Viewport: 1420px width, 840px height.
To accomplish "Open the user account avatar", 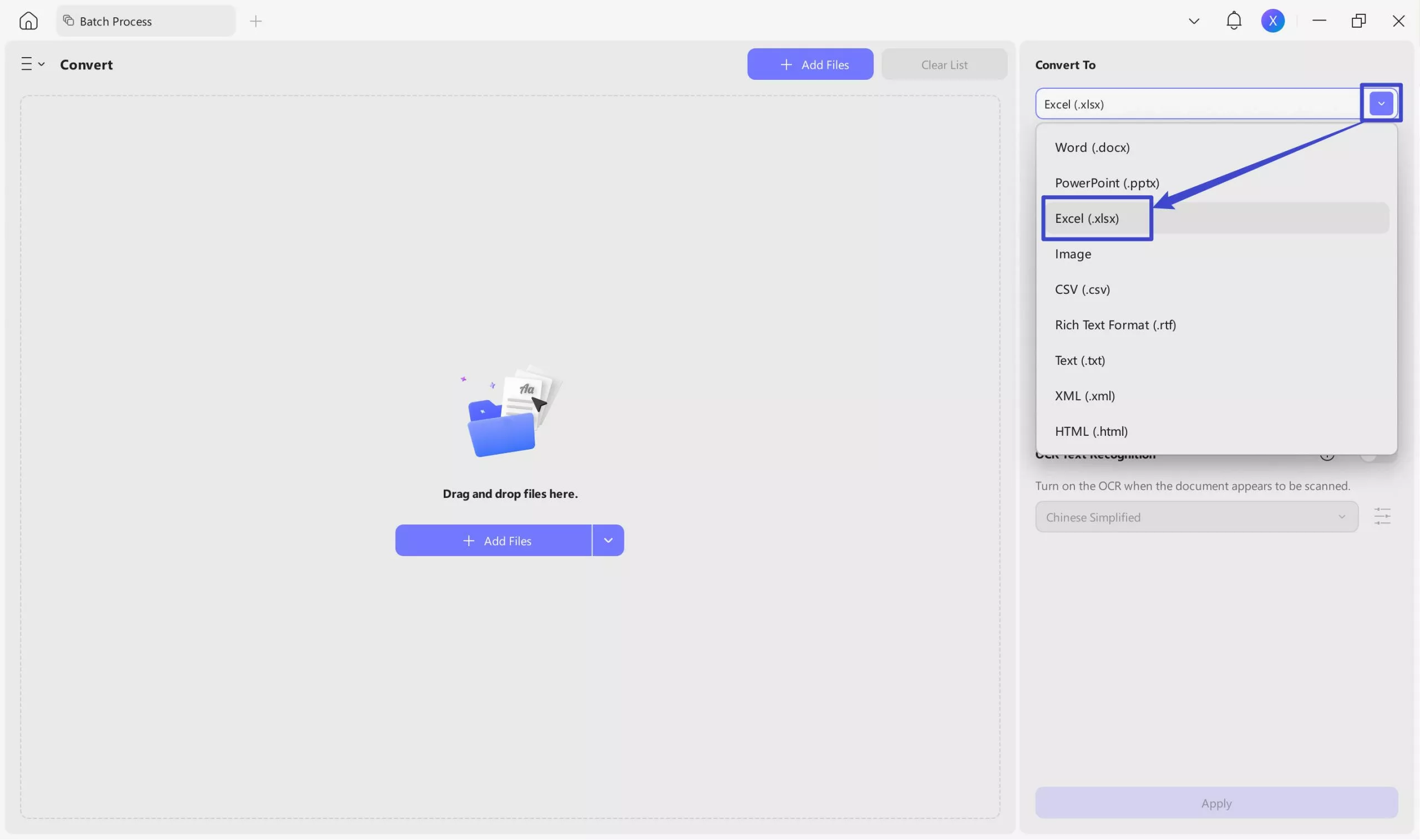I will (1273, 21).
